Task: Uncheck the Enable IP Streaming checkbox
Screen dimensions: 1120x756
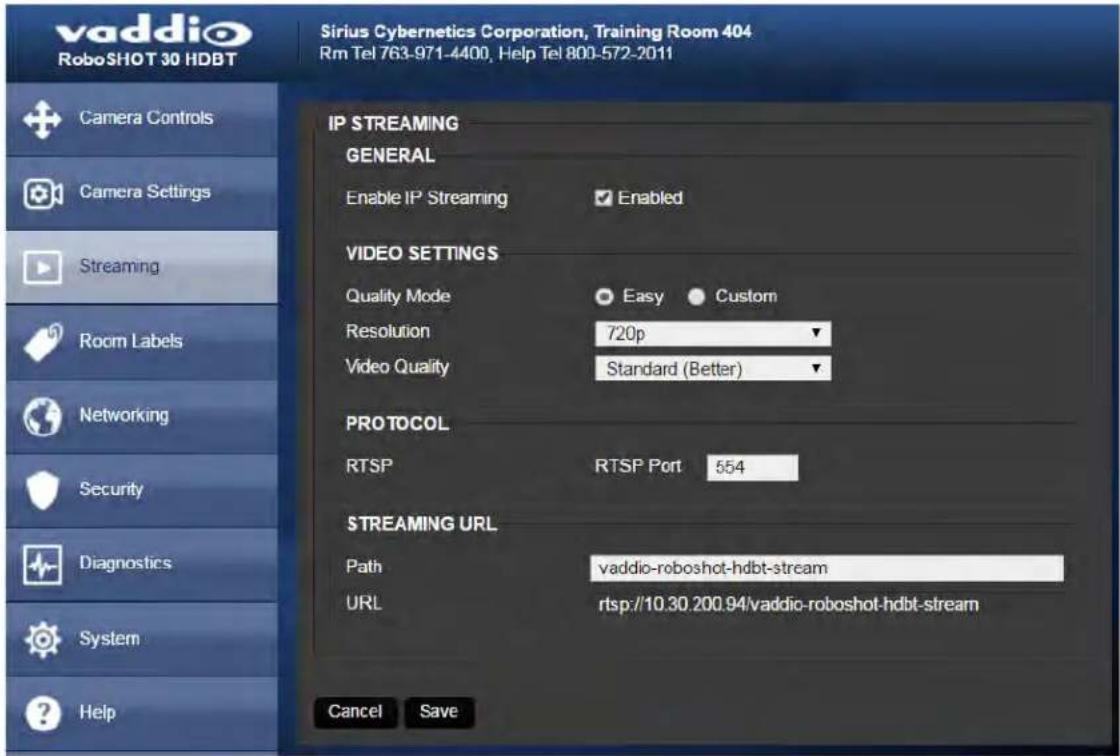Action: (x=604, y=198)
